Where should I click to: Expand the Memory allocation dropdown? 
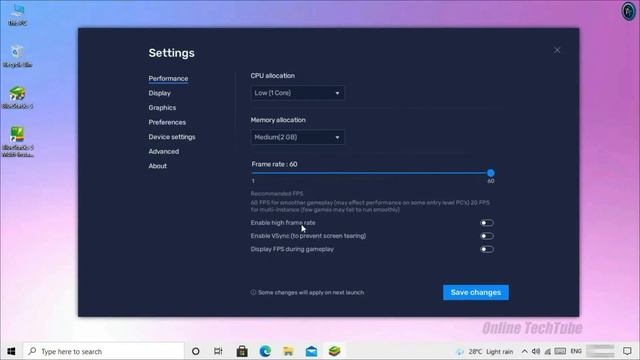(x=297, y=137)
